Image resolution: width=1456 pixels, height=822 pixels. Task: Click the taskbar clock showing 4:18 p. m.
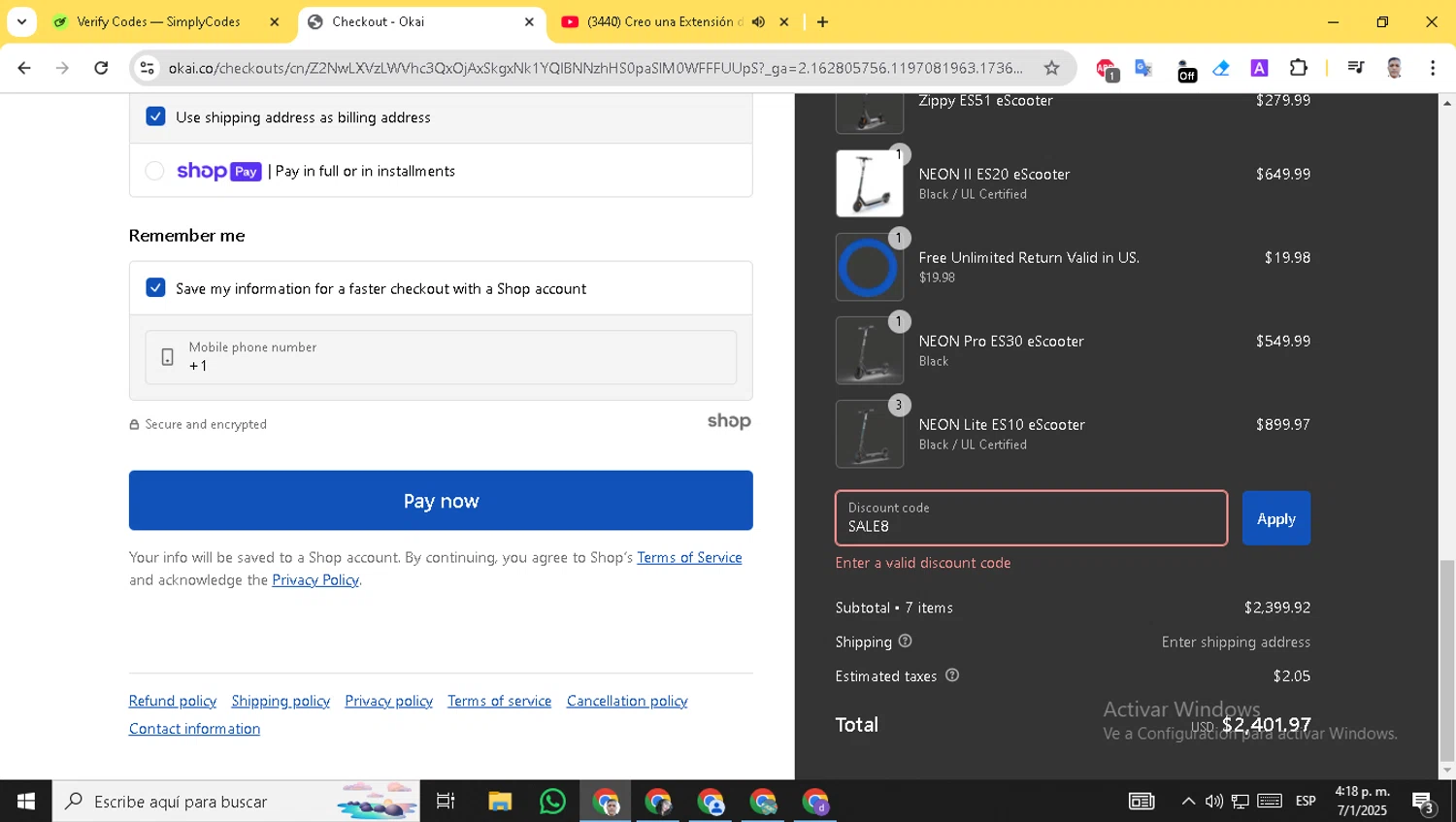tap(1362, 802)
